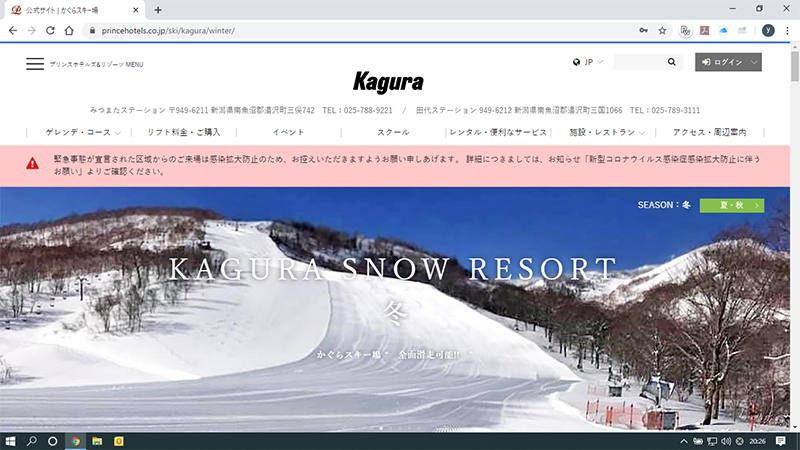Switch to Chrome on the taskbar
Screen dimensions: 800x450
point(76,441)
